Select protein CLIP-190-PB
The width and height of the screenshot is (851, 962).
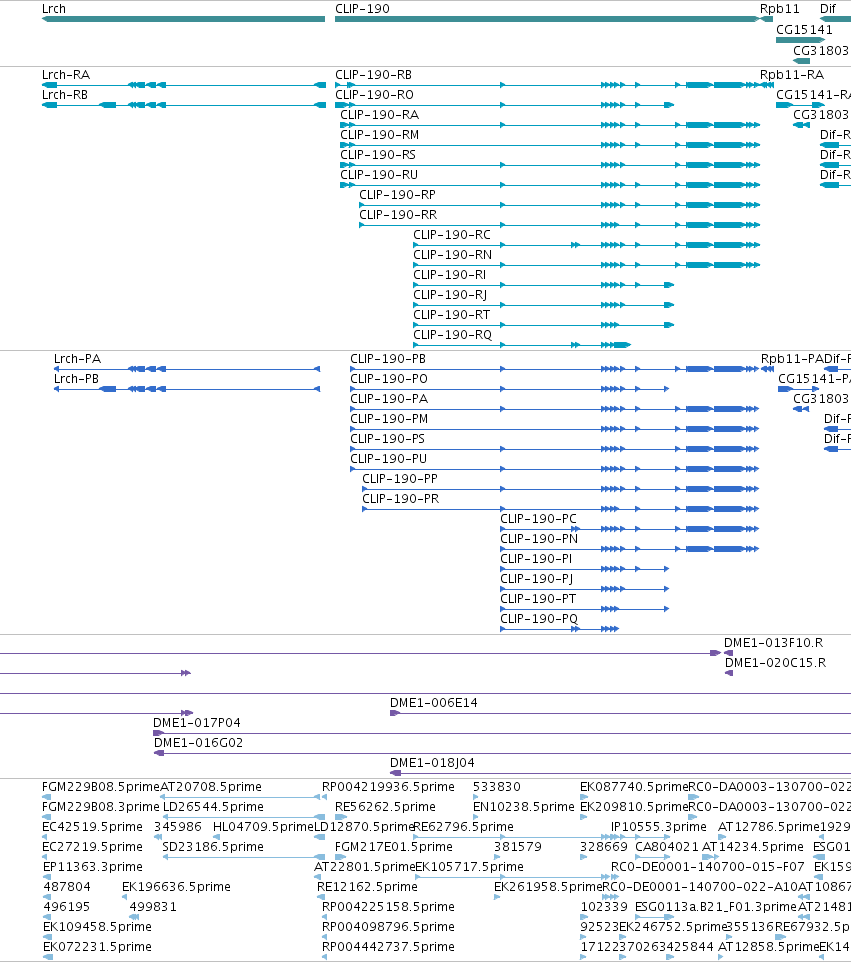pyautogui.click(x=388, y=359)
